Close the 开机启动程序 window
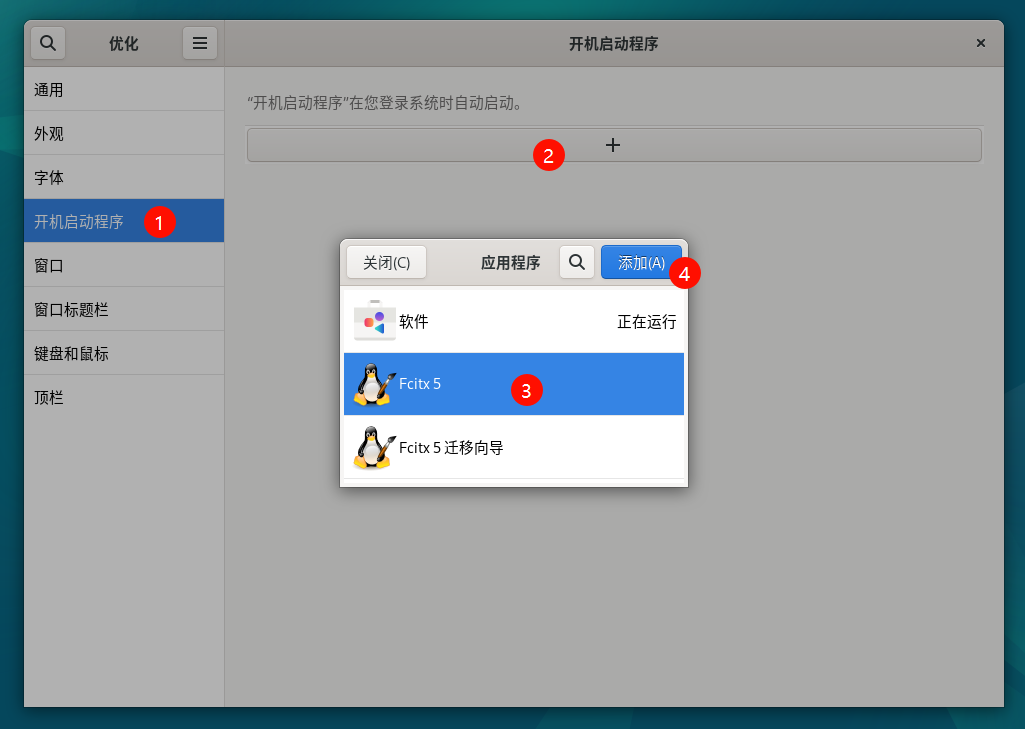Image resolution: width=1025 pixels, height=729 pixels. coord(980,43)
